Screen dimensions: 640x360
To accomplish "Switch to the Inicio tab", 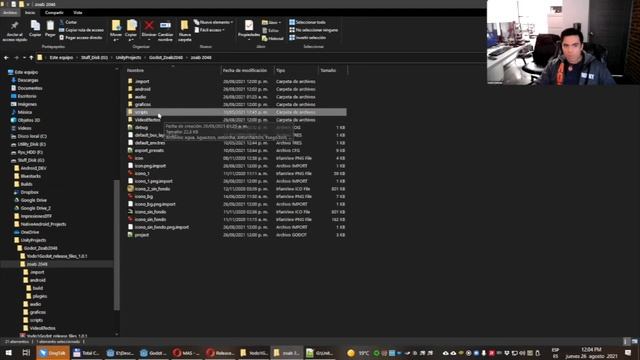I will pos(30,13).
